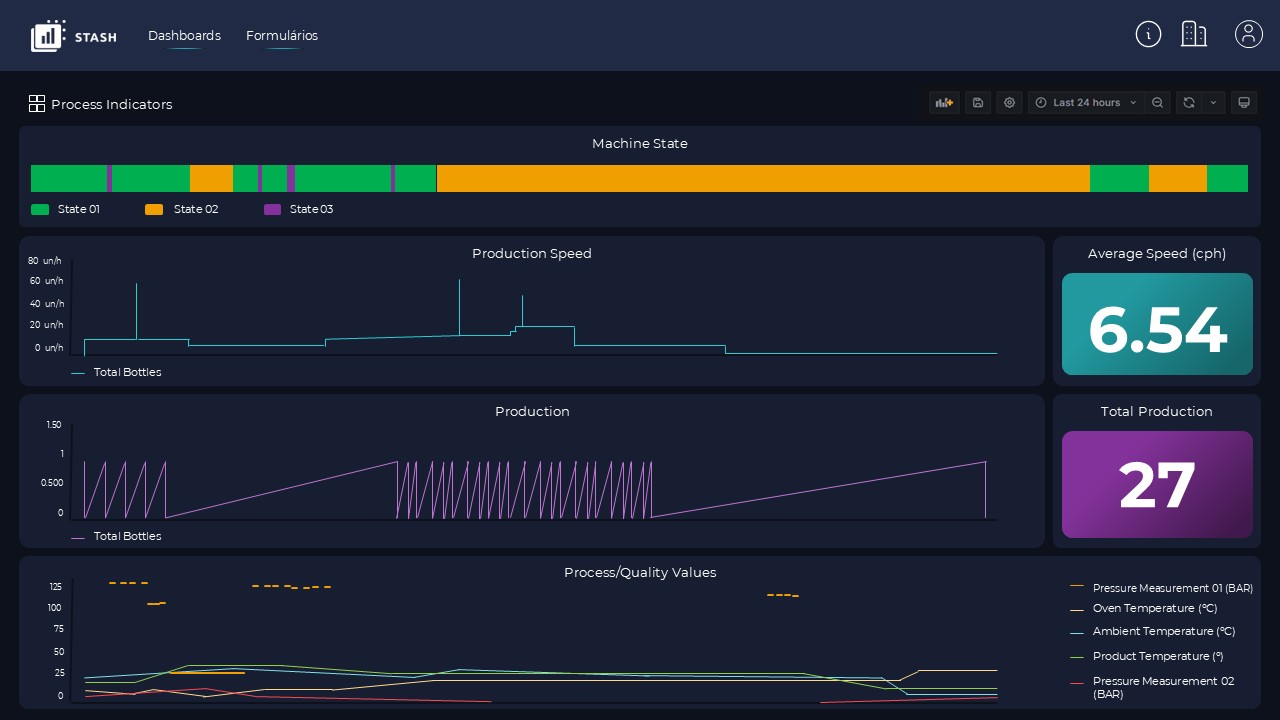Enable kiosk mode with the monitor icon
This screenshot has height=720, width=1280.
[x=1244, y=102]
